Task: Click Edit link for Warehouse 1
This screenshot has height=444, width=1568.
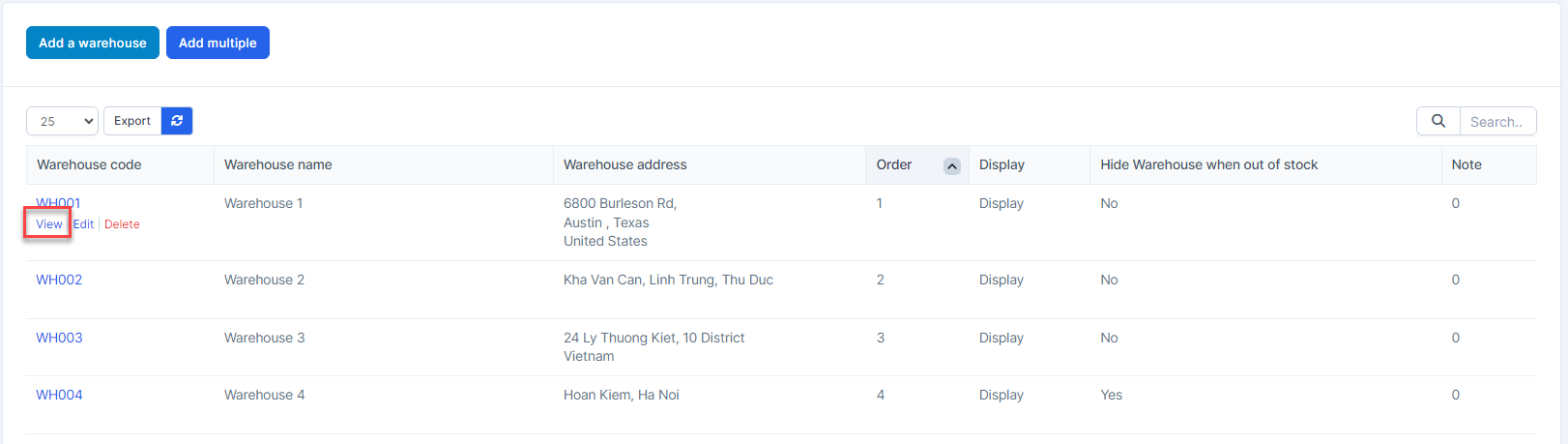Action: click(x=84, y=224)
